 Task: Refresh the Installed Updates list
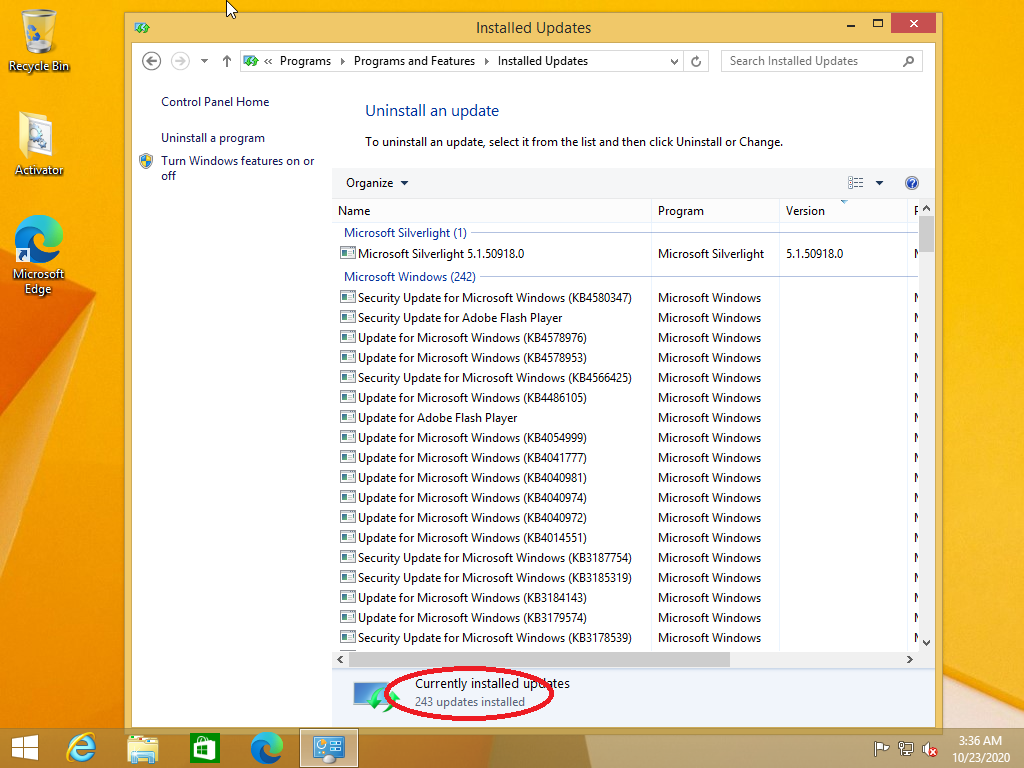pos(696,61)
